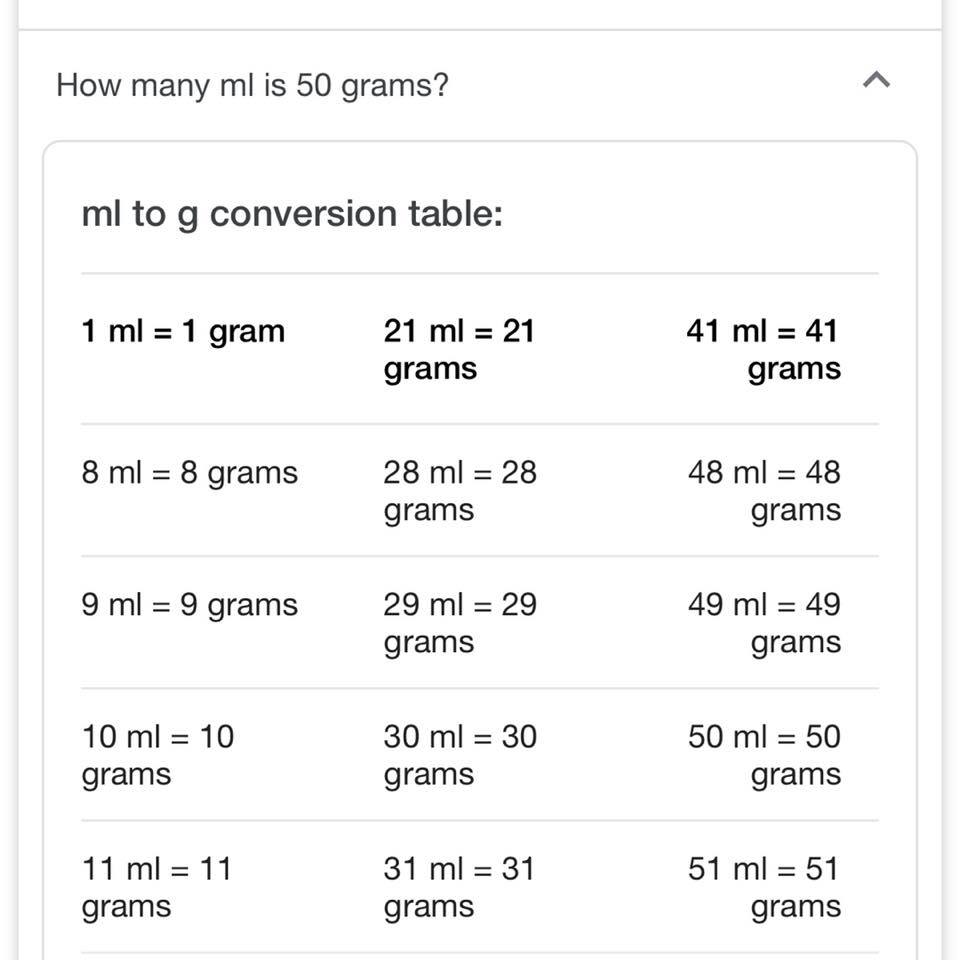960x960 pixels.
Task: Select the '28 ml = 28 grams' entry
Action: [x=460, y=491]
